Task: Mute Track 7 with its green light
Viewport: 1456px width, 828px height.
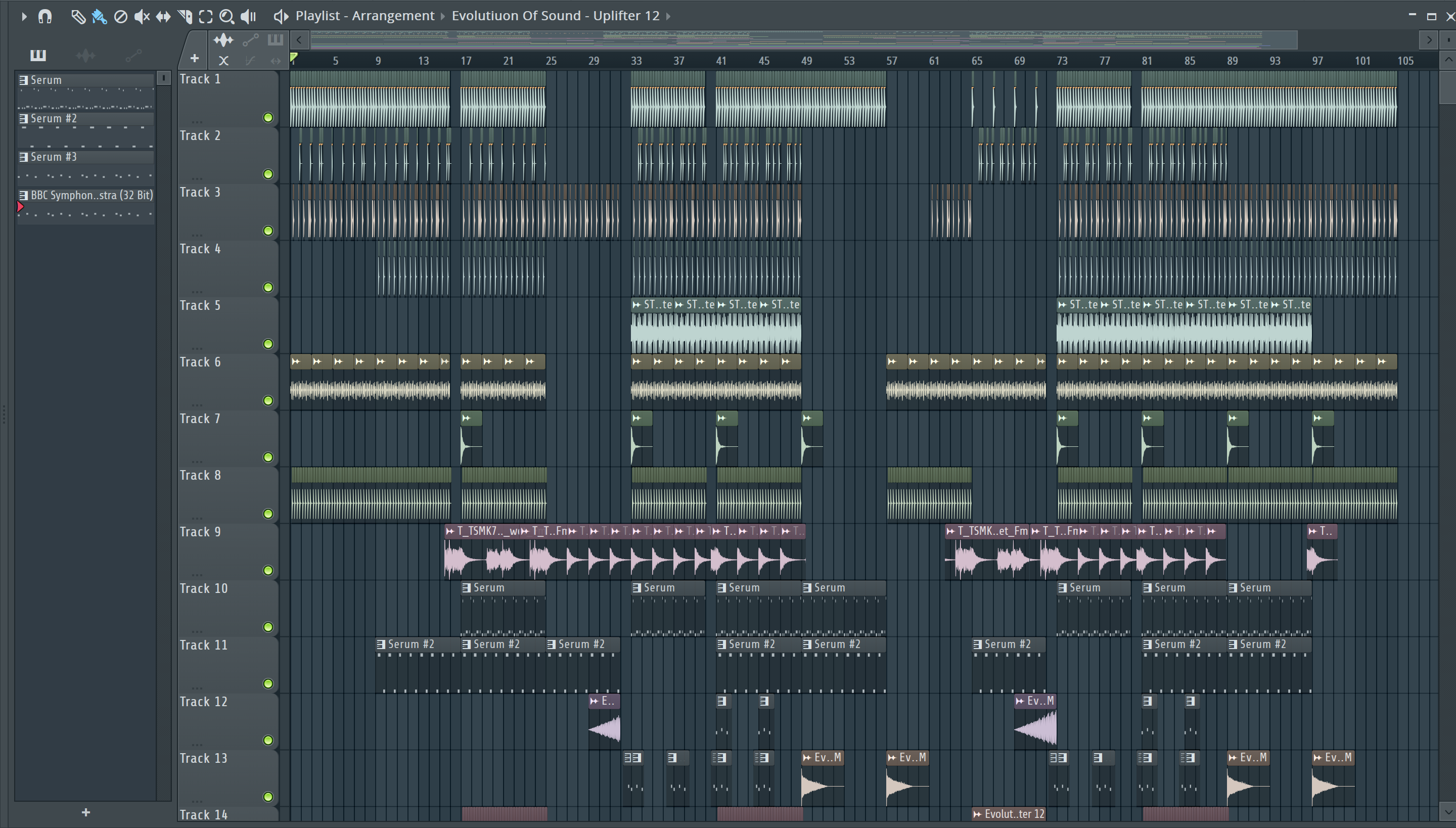Action: [268, 457]
